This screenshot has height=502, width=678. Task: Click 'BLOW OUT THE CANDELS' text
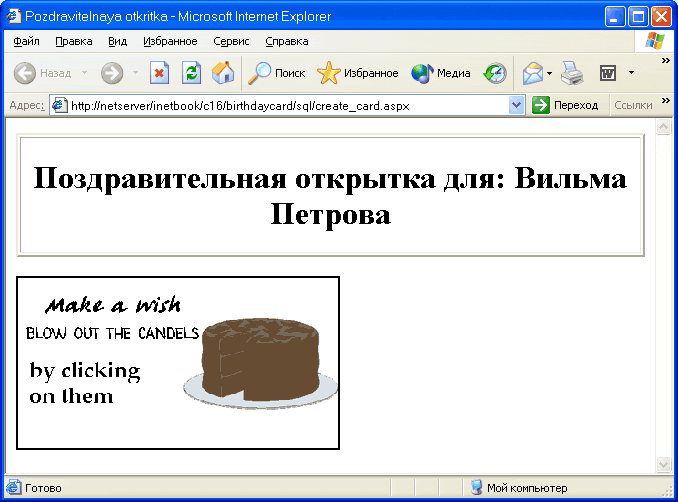(x=112, y=333)
